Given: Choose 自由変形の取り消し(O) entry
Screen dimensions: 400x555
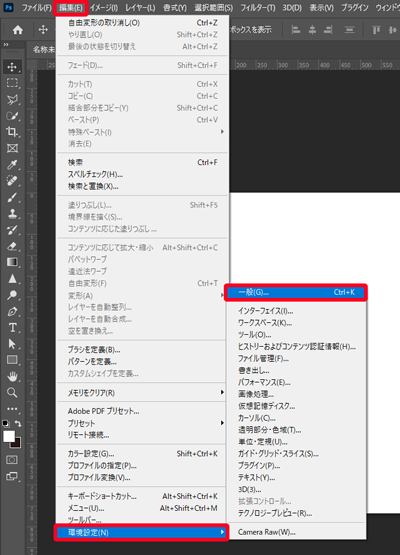Looking at the screenshot, I should (142, 23).
